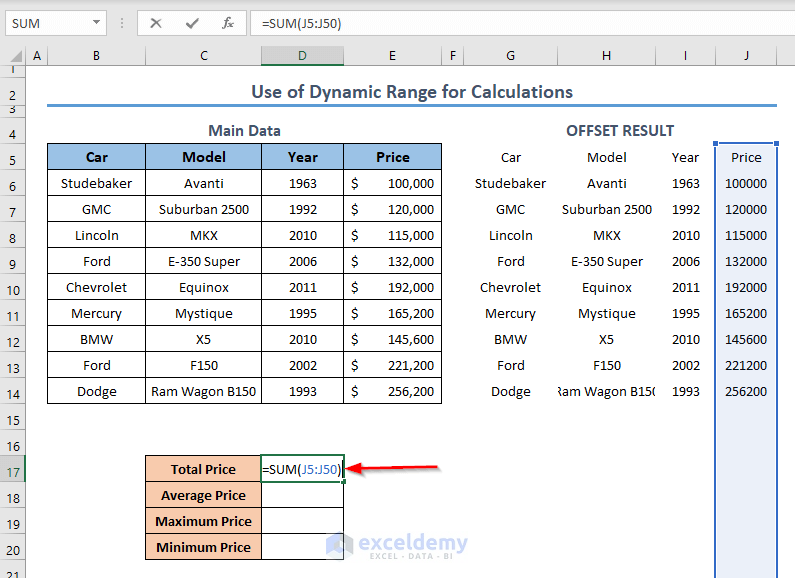The width and height of the screenshot is (795, 578).
Task: Select 'GMC' cell in OFFSET RESULT column G
Action: point(511,209)
